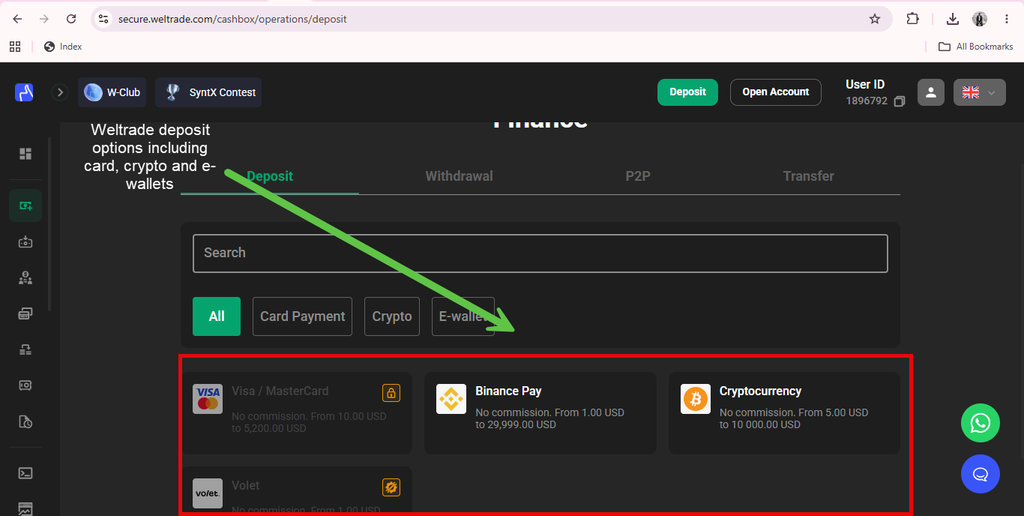Choose the Binance Pay deposit method
This screenshot has width=1024, height=516.
(x=540, y=413)
